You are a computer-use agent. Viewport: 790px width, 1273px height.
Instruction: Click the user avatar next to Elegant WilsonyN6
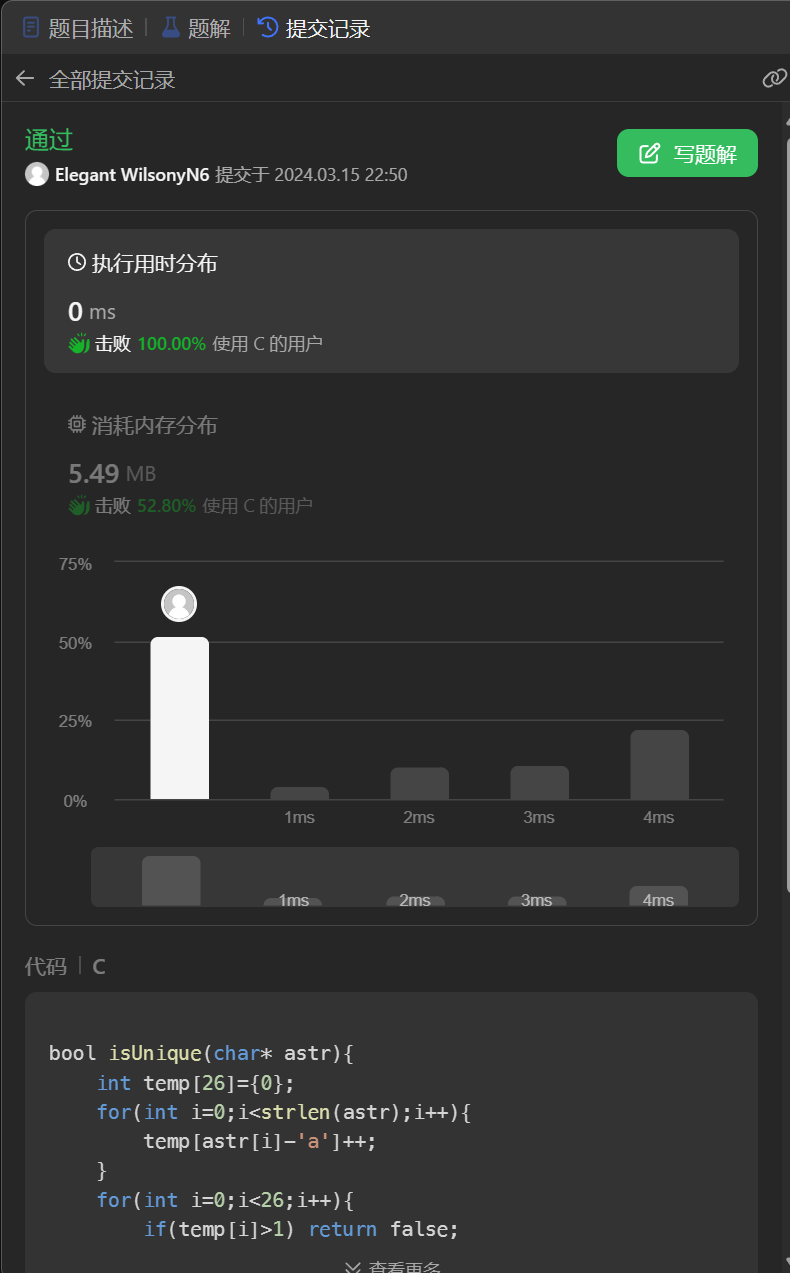coord(37,174)
